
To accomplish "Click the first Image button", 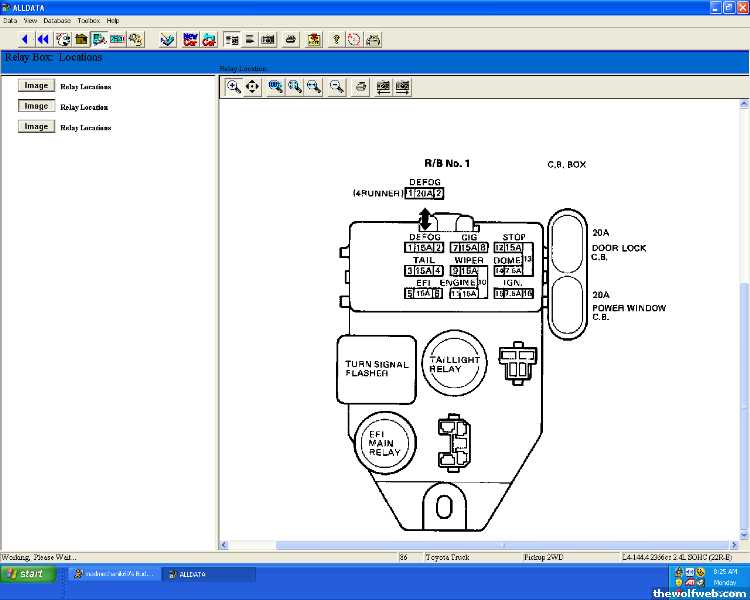I will (36, 86).
